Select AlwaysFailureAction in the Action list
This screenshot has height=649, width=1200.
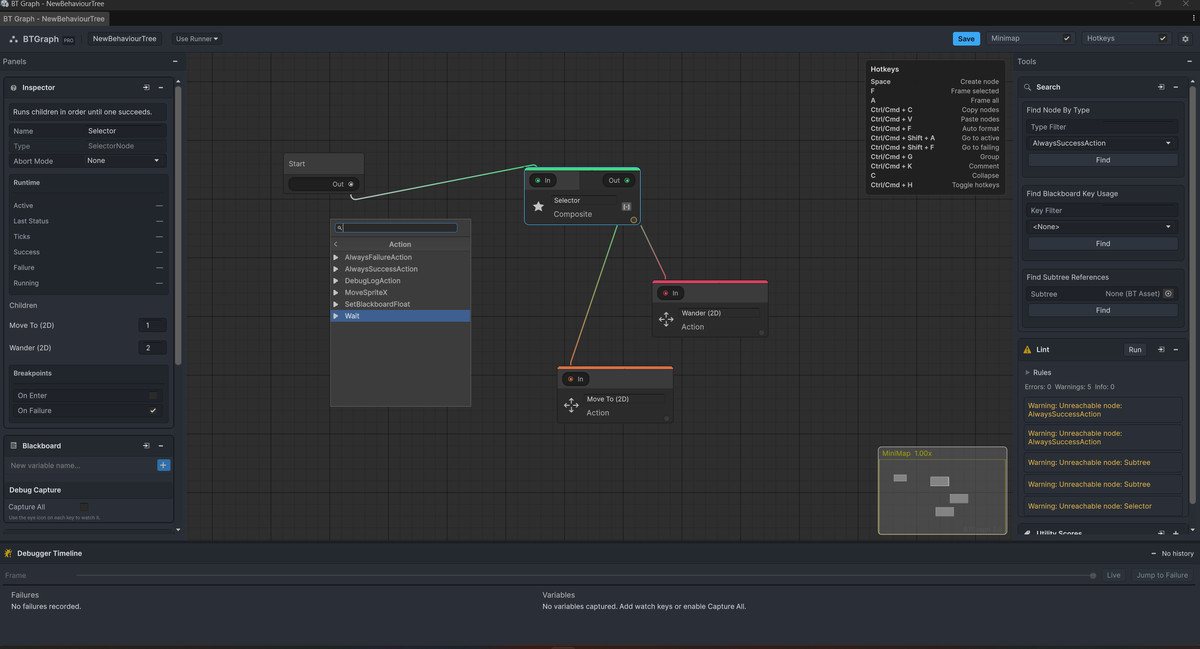click(400, 257)
